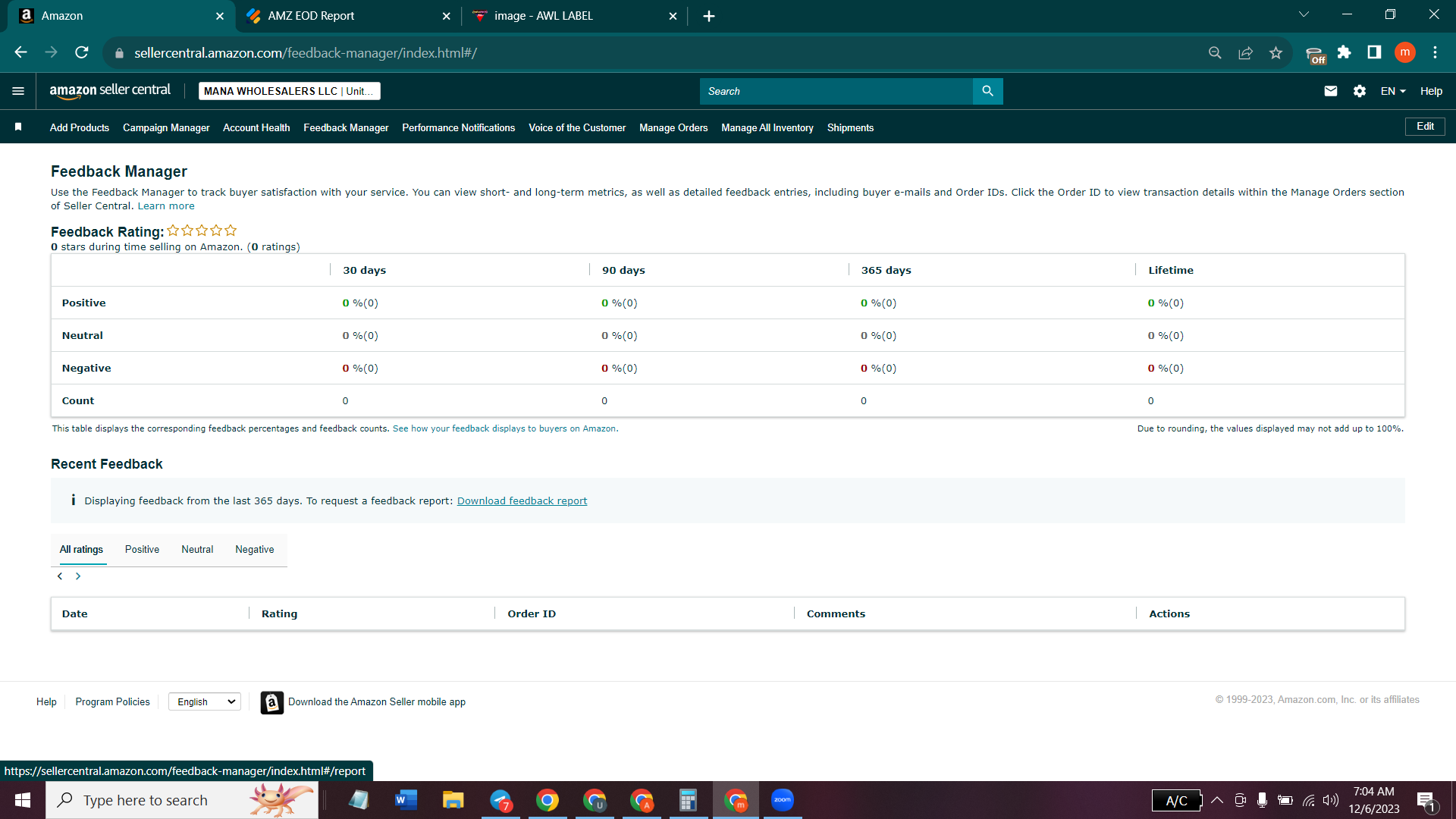Open Campaign Manager in the nav bar
Viewport: 1456px width, 819px height.
[x=166, y=127]
